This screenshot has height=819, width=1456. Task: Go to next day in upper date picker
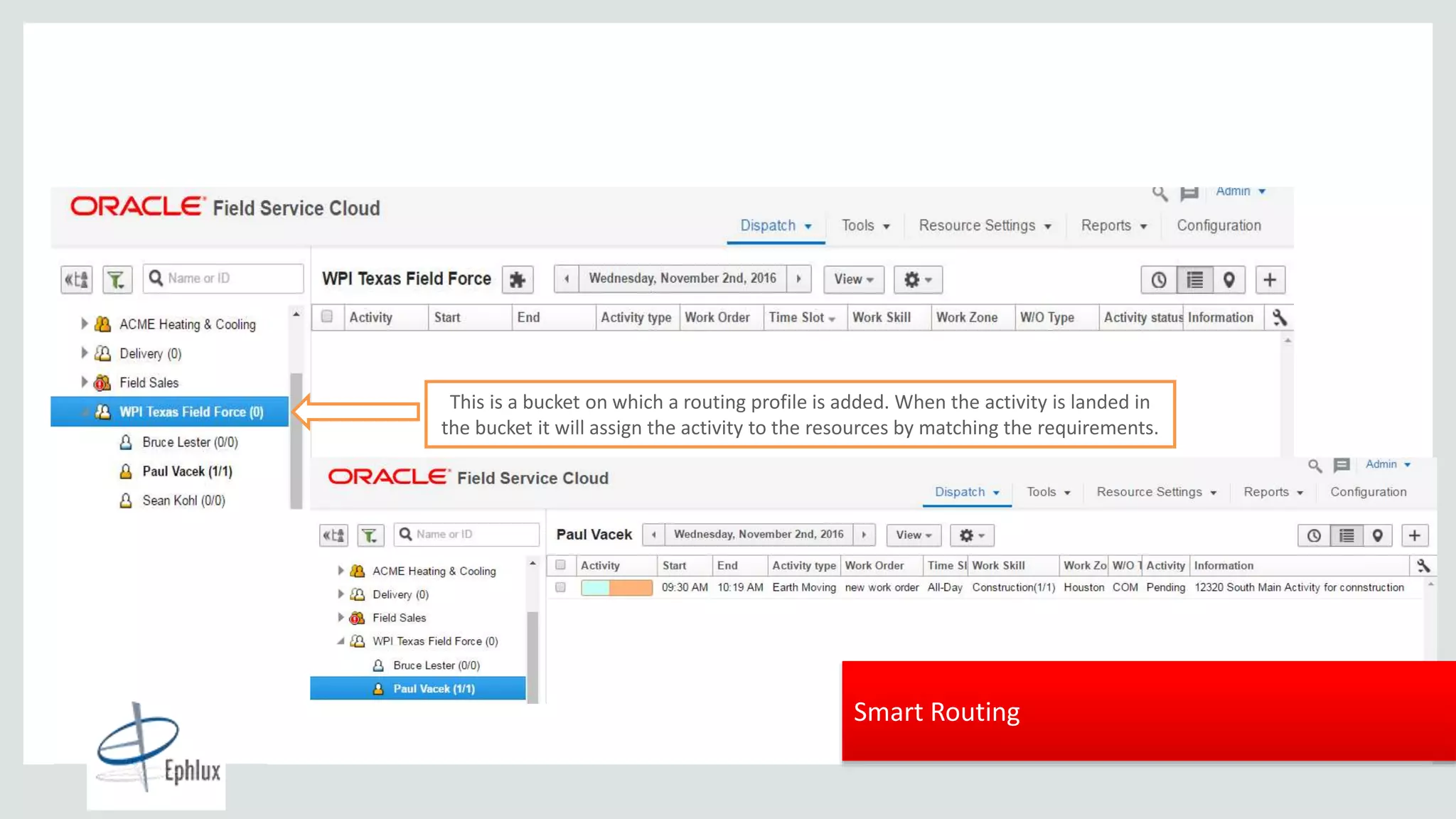[799, 279]
